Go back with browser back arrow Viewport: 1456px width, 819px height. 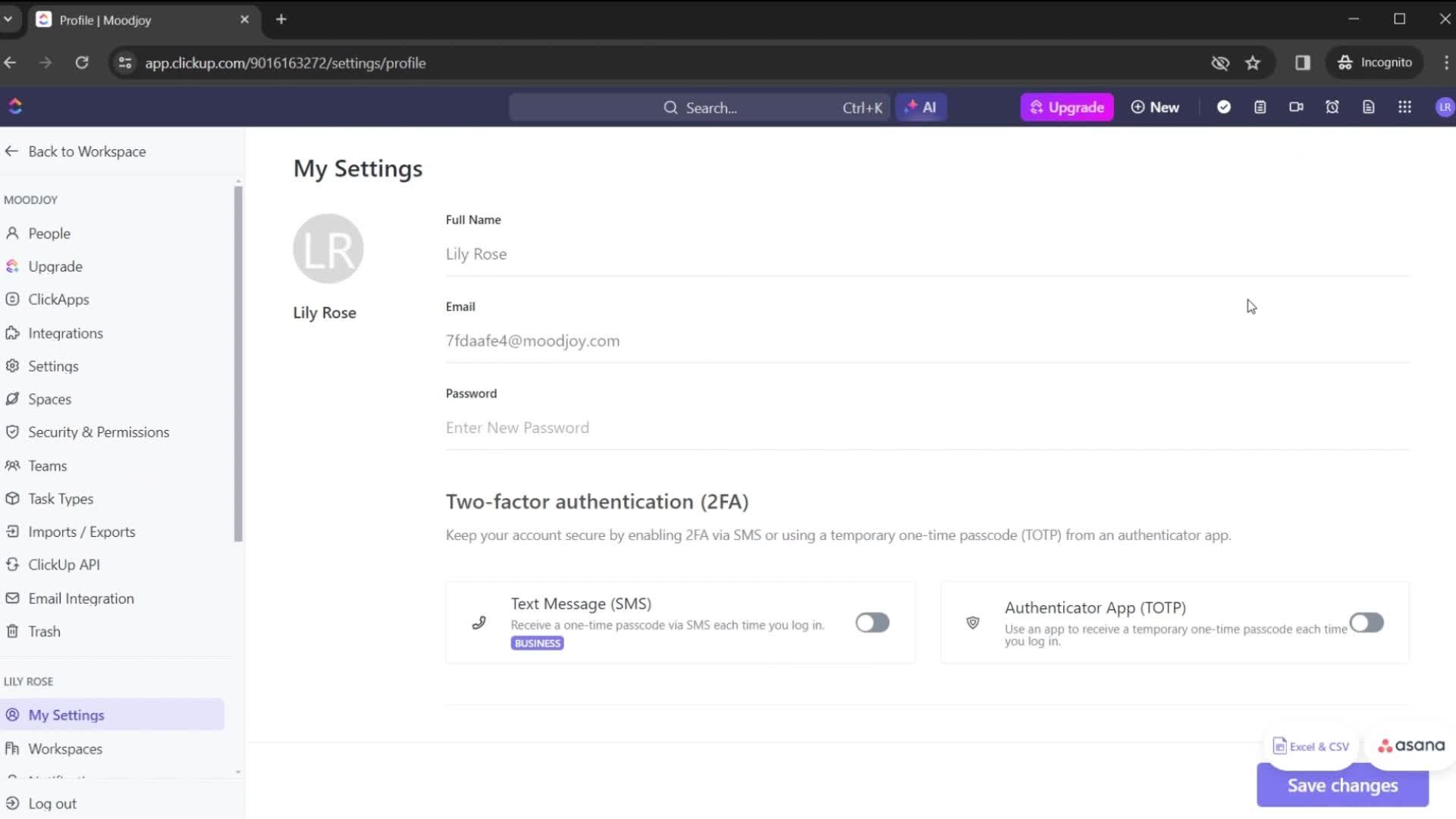pos(11,63)
